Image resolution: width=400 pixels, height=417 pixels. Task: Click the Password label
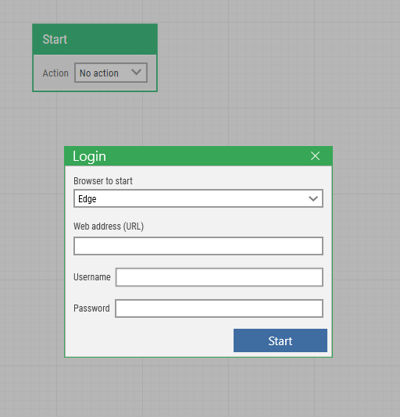pos(92,308)
